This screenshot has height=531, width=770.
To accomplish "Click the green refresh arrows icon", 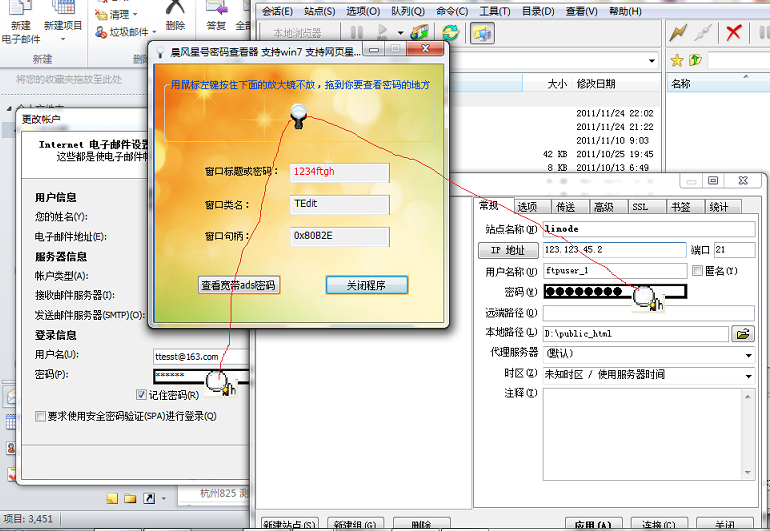I will point(451,33).
